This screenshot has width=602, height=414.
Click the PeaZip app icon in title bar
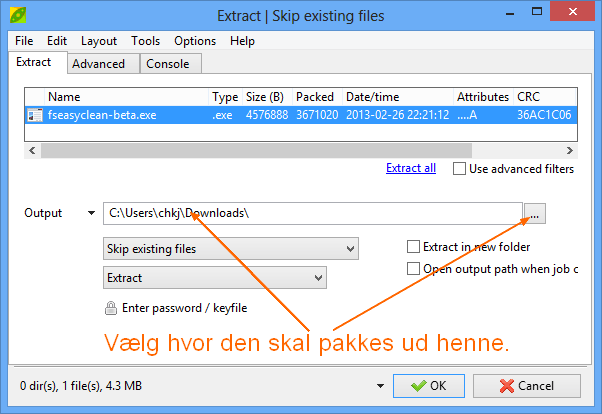[x=18, y=15]
